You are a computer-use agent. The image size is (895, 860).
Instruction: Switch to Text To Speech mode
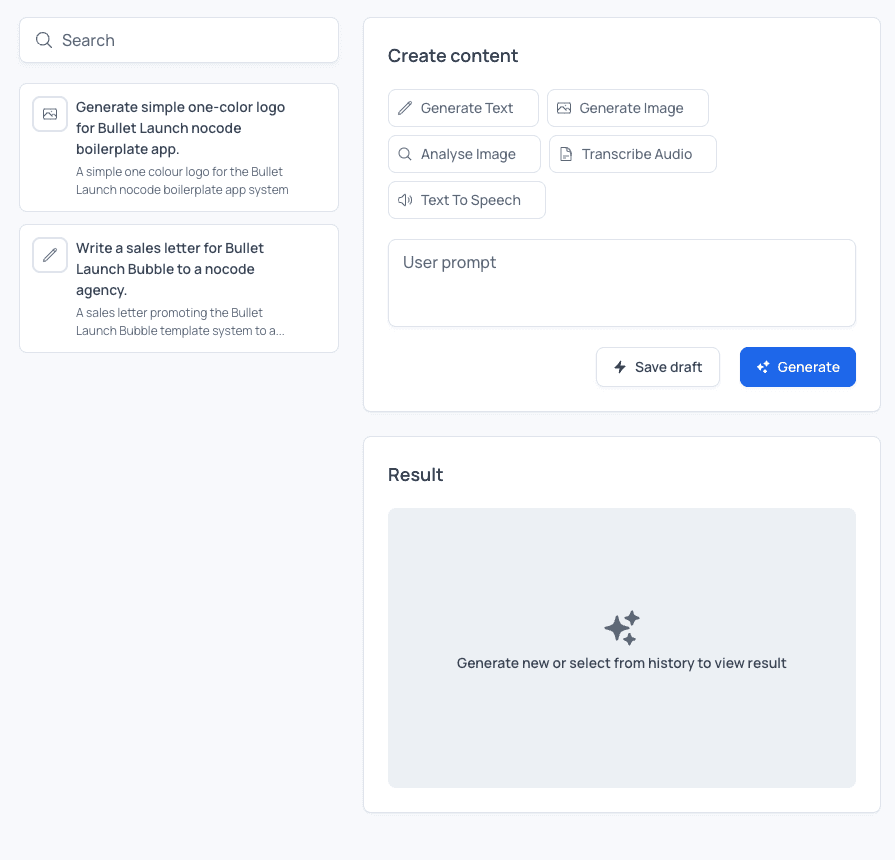point(466,200)
